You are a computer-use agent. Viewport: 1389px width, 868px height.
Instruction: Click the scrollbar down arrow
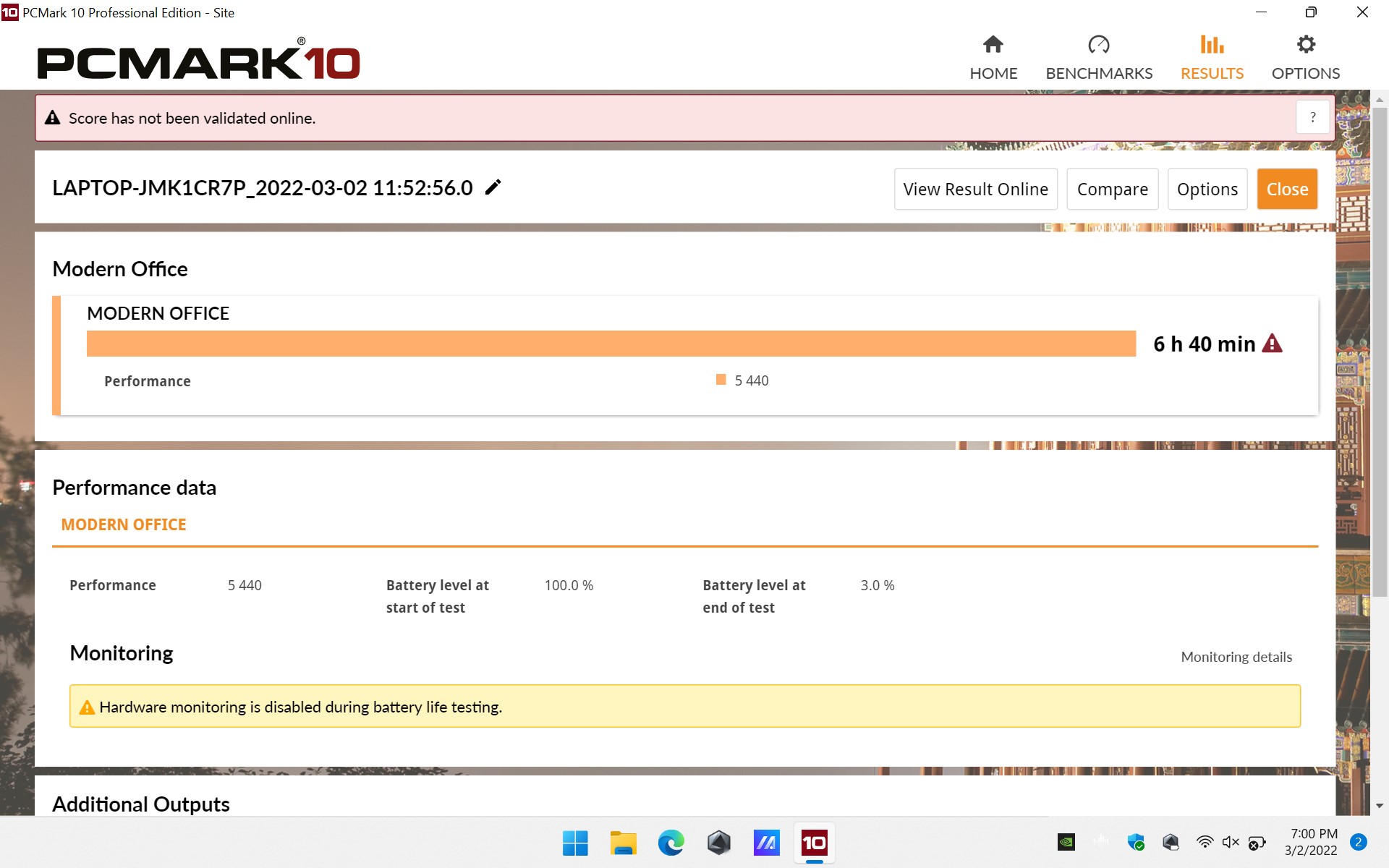click(x=1380, y=806)
